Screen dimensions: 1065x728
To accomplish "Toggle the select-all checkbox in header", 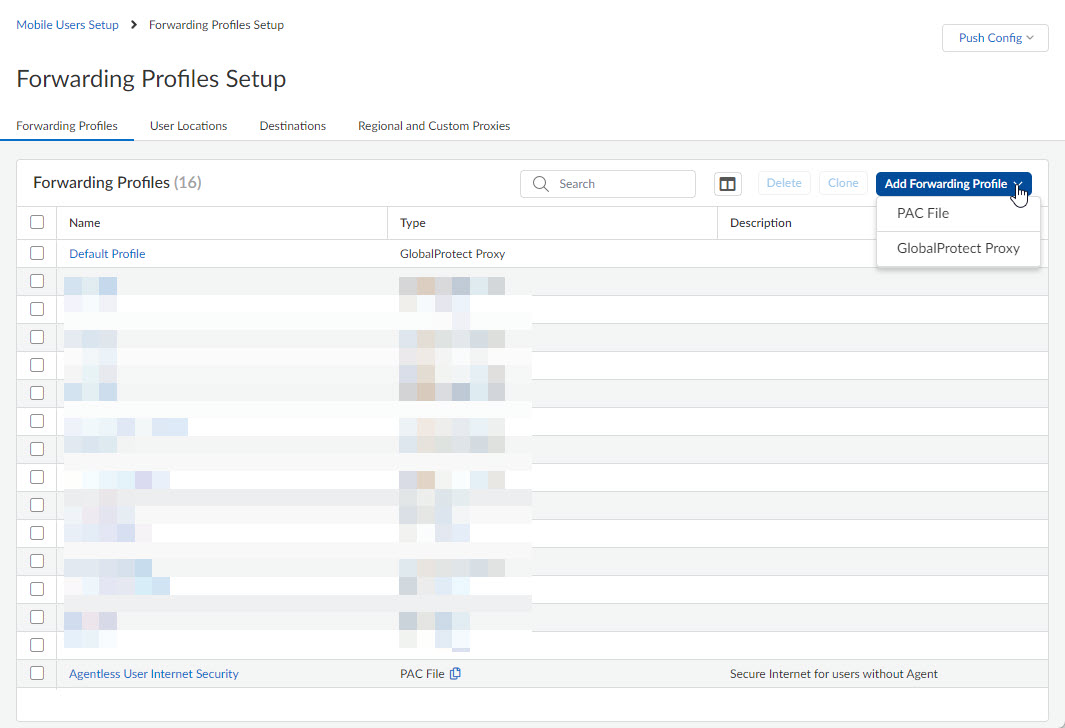I will (x=37, y=223).
